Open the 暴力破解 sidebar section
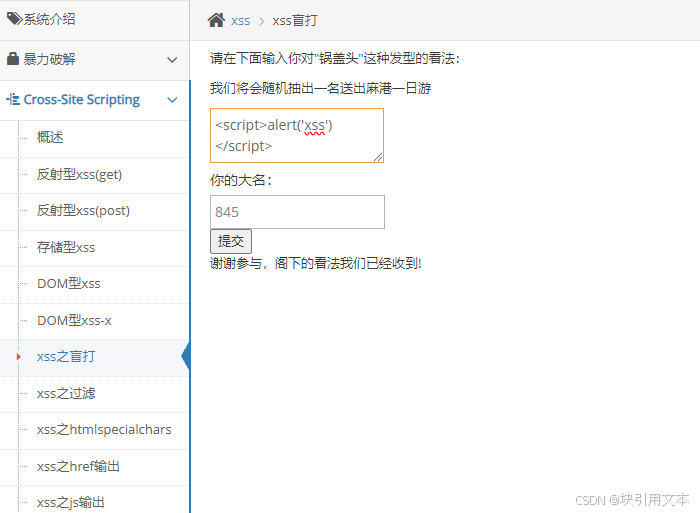Screen dimensions: 700x513 click(x=95, y=59)
